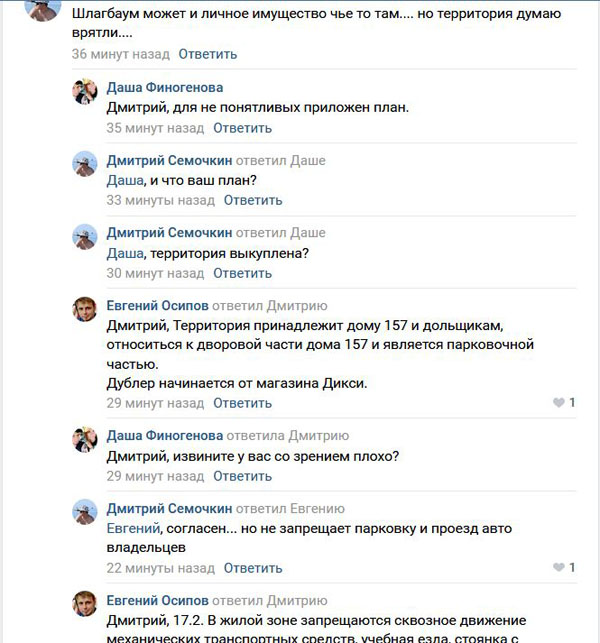
Task: Reply to Dmitry's comment from 33 minutes ago
Action: 253,200
